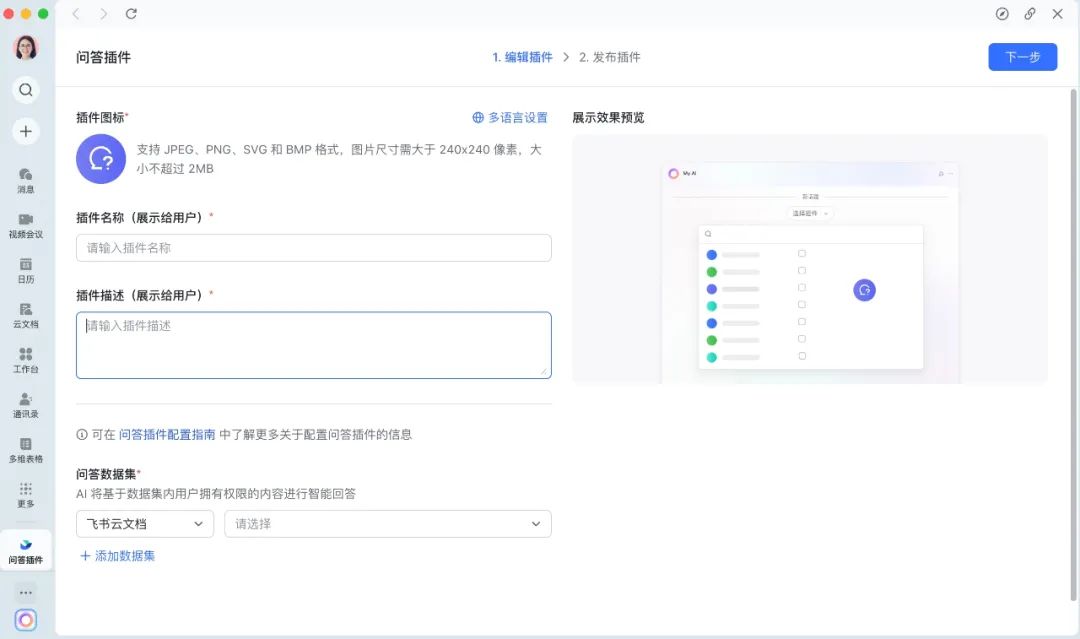
Task: Click the plus create icon in sidebar
Action: (x=26, y=131)
